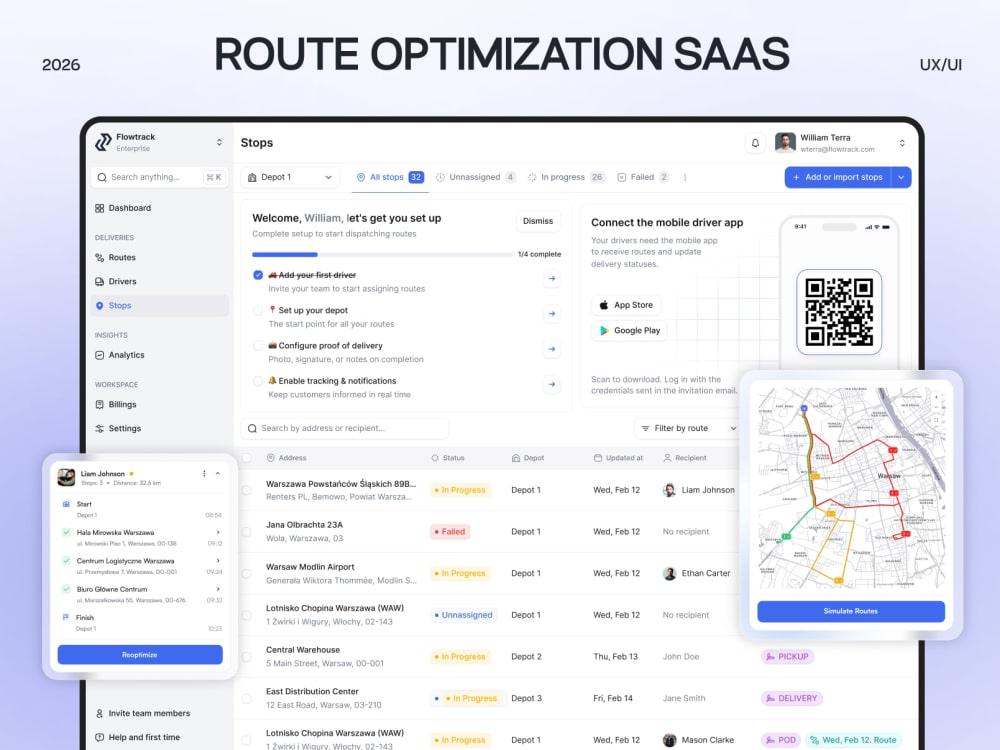Click the PICKUP tag

(787, 657)
